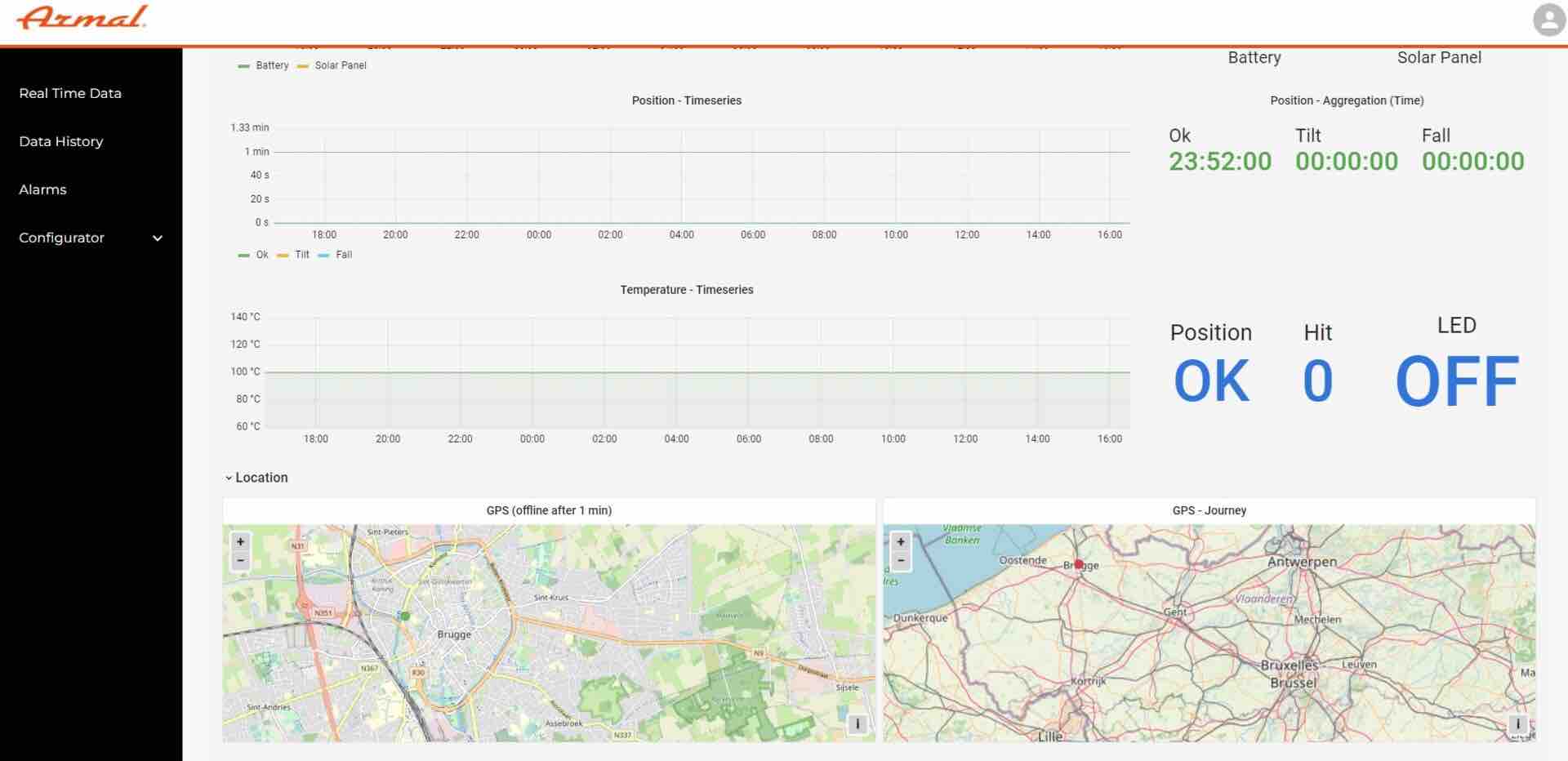
Task: Click the green GPS marker in Brugge
Action: point(404,616)
